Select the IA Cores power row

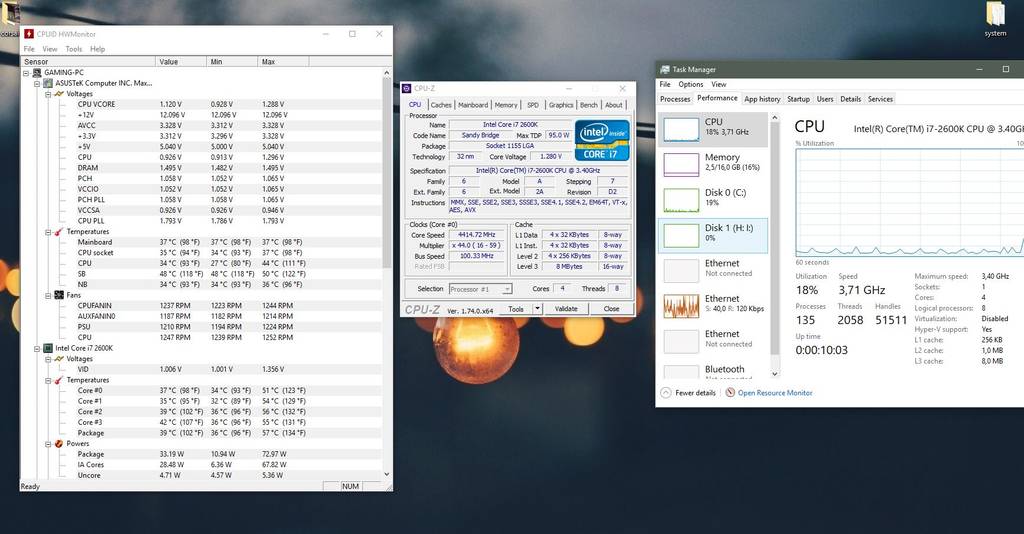pyautogui.click(x=201, y=465)
